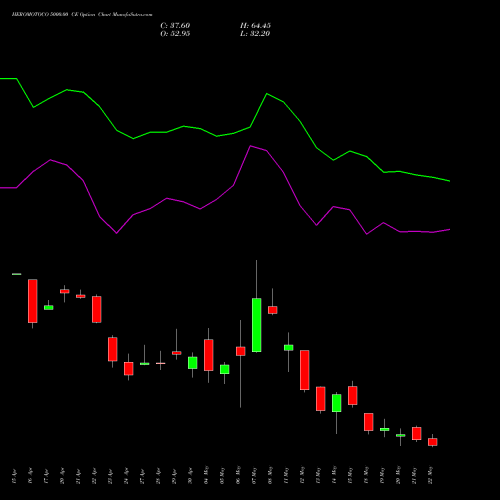Select the red candlestick above 13 May
Image resolution: width=500 pixels, height=500 pixels.
pyautogui.click(x=321, y=399)
